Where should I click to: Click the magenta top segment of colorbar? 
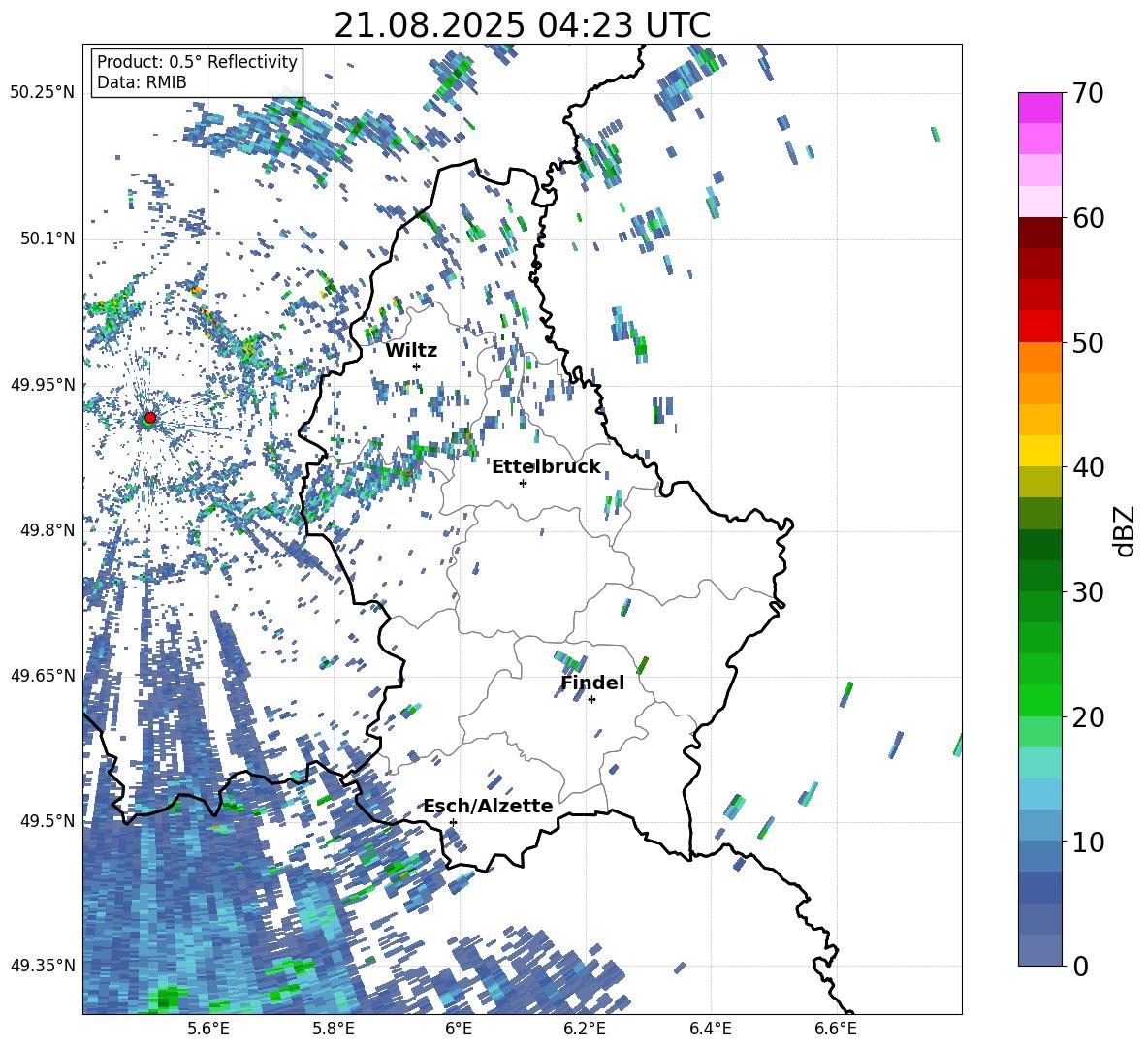tap(1039, 108)
